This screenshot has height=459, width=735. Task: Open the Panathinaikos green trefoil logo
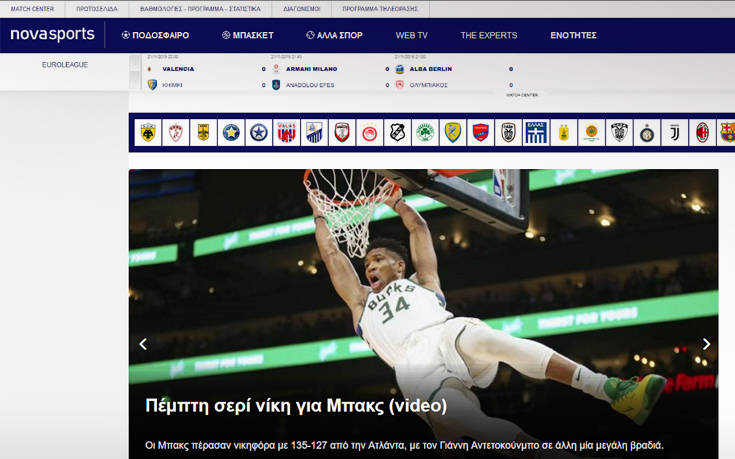[x=425, y=133]
